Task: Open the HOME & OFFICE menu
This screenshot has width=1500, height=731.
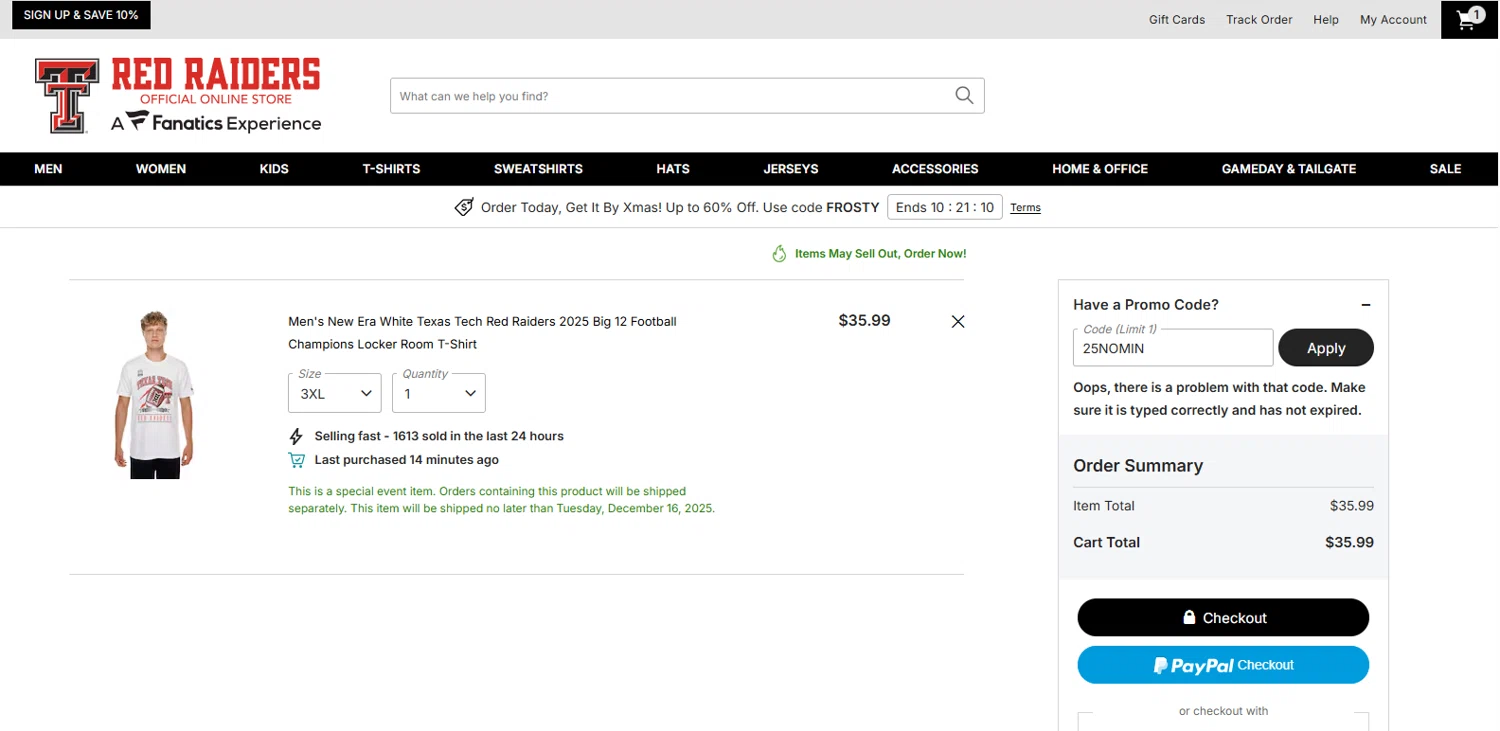Action: coord(1100,169)
